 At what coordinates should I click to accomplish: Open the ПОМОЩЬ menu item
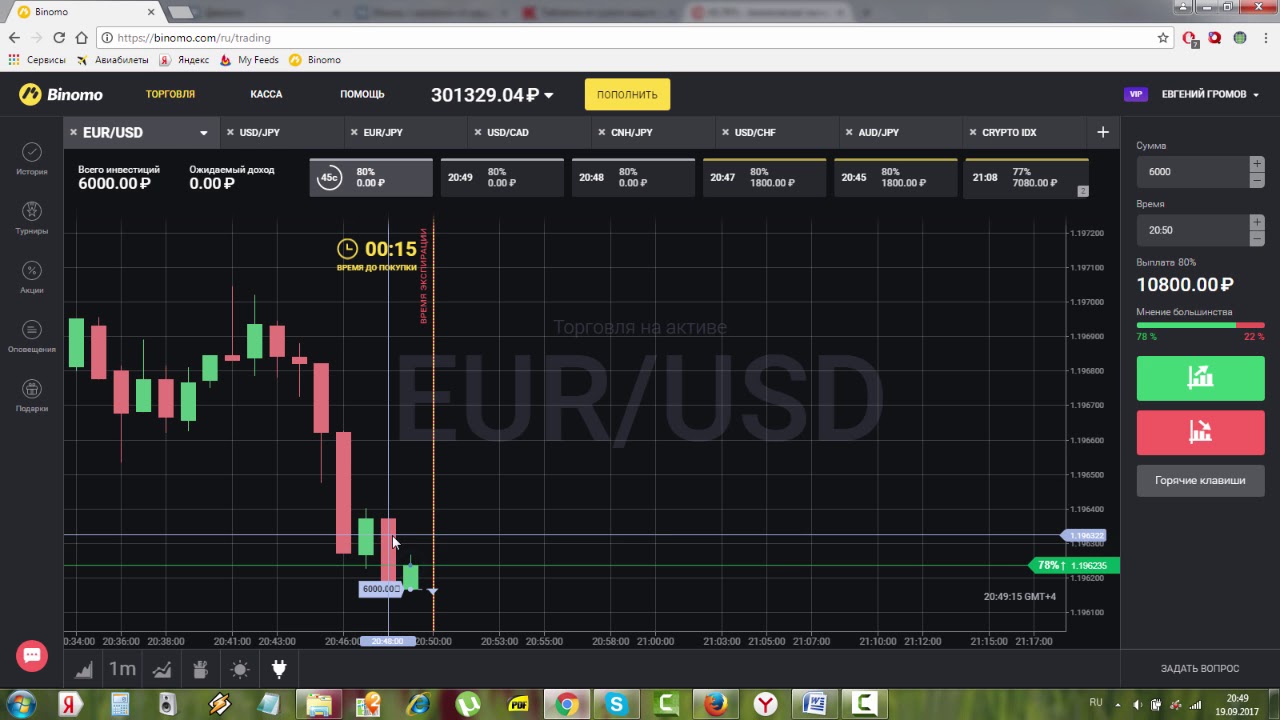tap(362, 94)
